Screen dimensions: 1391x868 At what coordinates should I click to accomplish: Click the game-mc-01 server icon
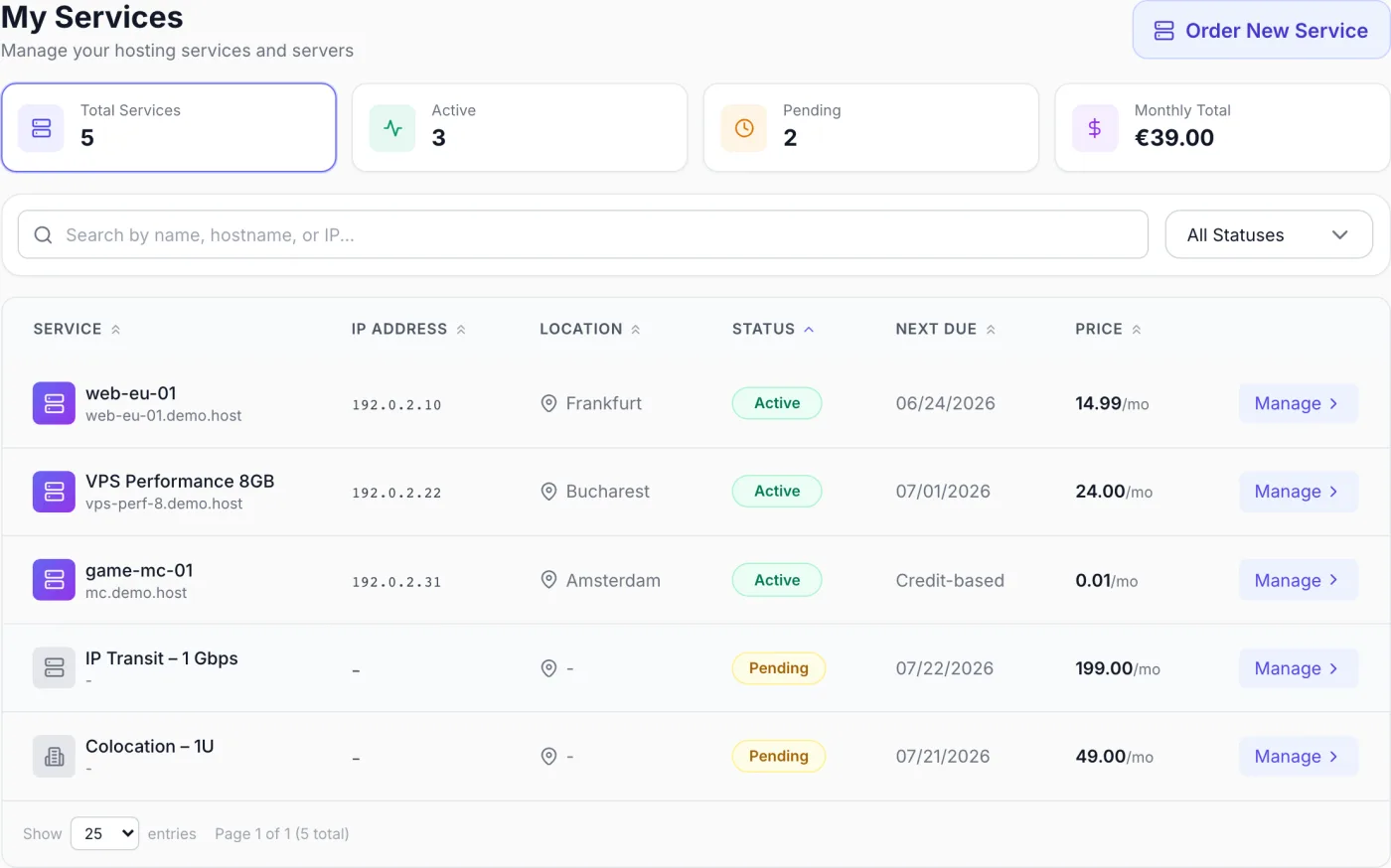[x=54, y=580]
